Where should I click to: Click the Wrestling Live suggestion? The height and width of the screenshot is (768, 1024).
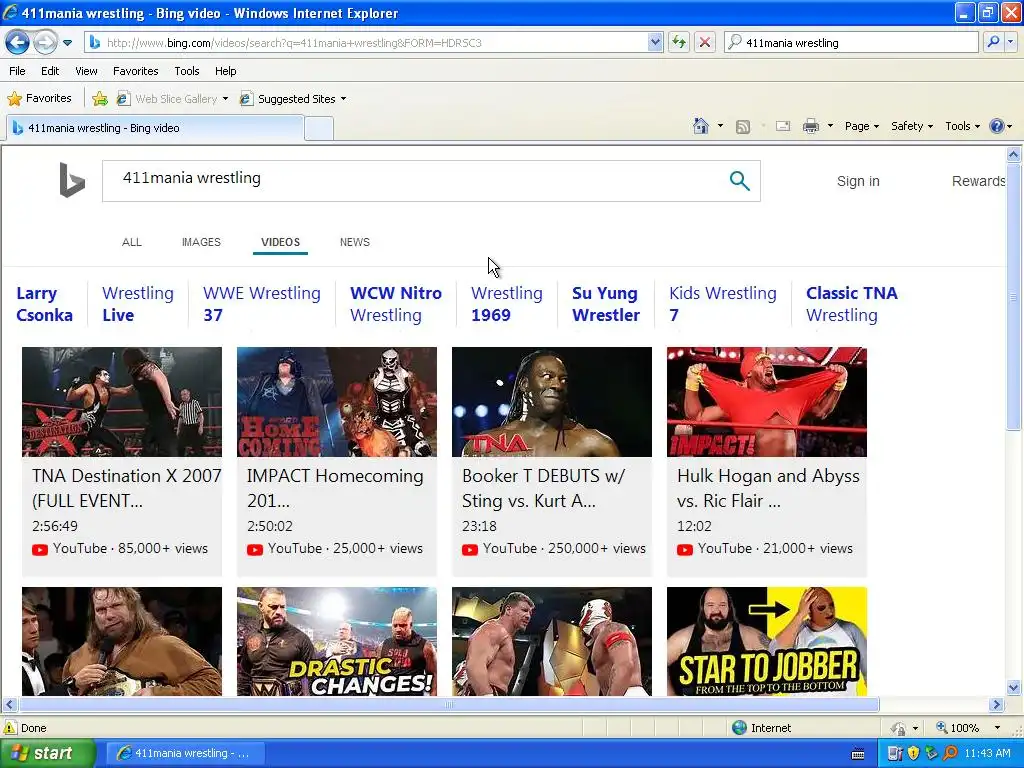pyautogui.click(x=138, y=304)
